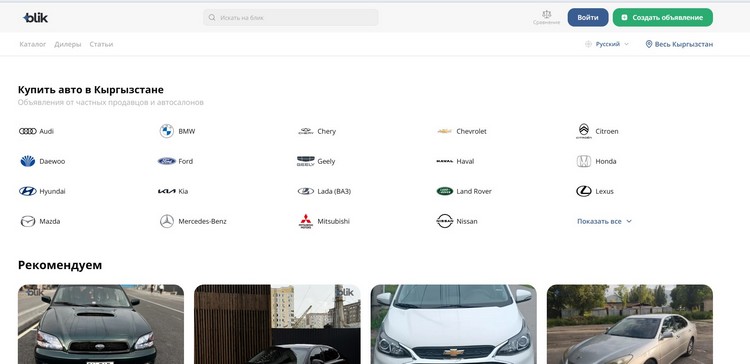
Task: Click the Lada brand logo
Action: coord(306,191)
